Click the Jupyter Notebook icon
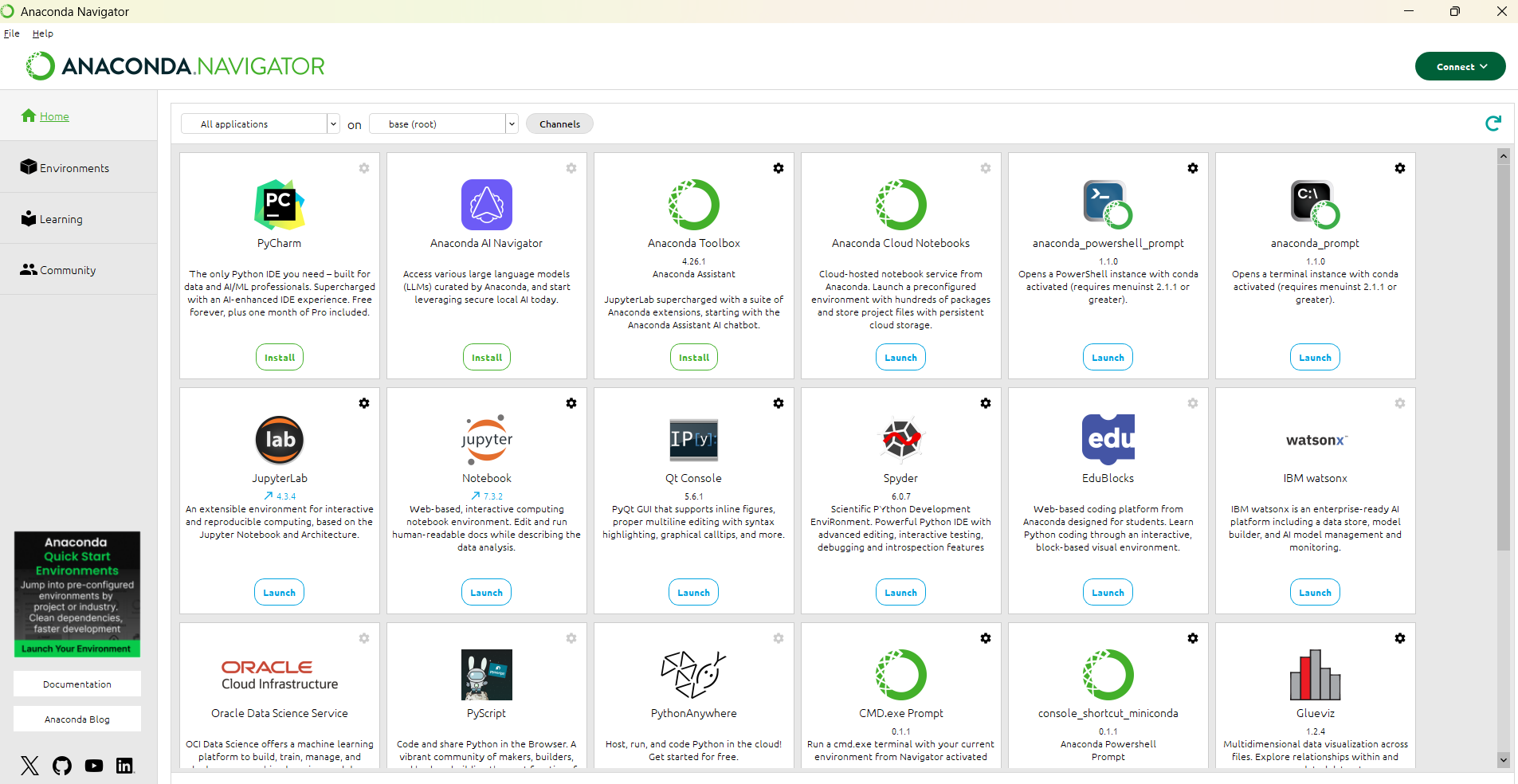1518x784 pixels. (487, 440)
